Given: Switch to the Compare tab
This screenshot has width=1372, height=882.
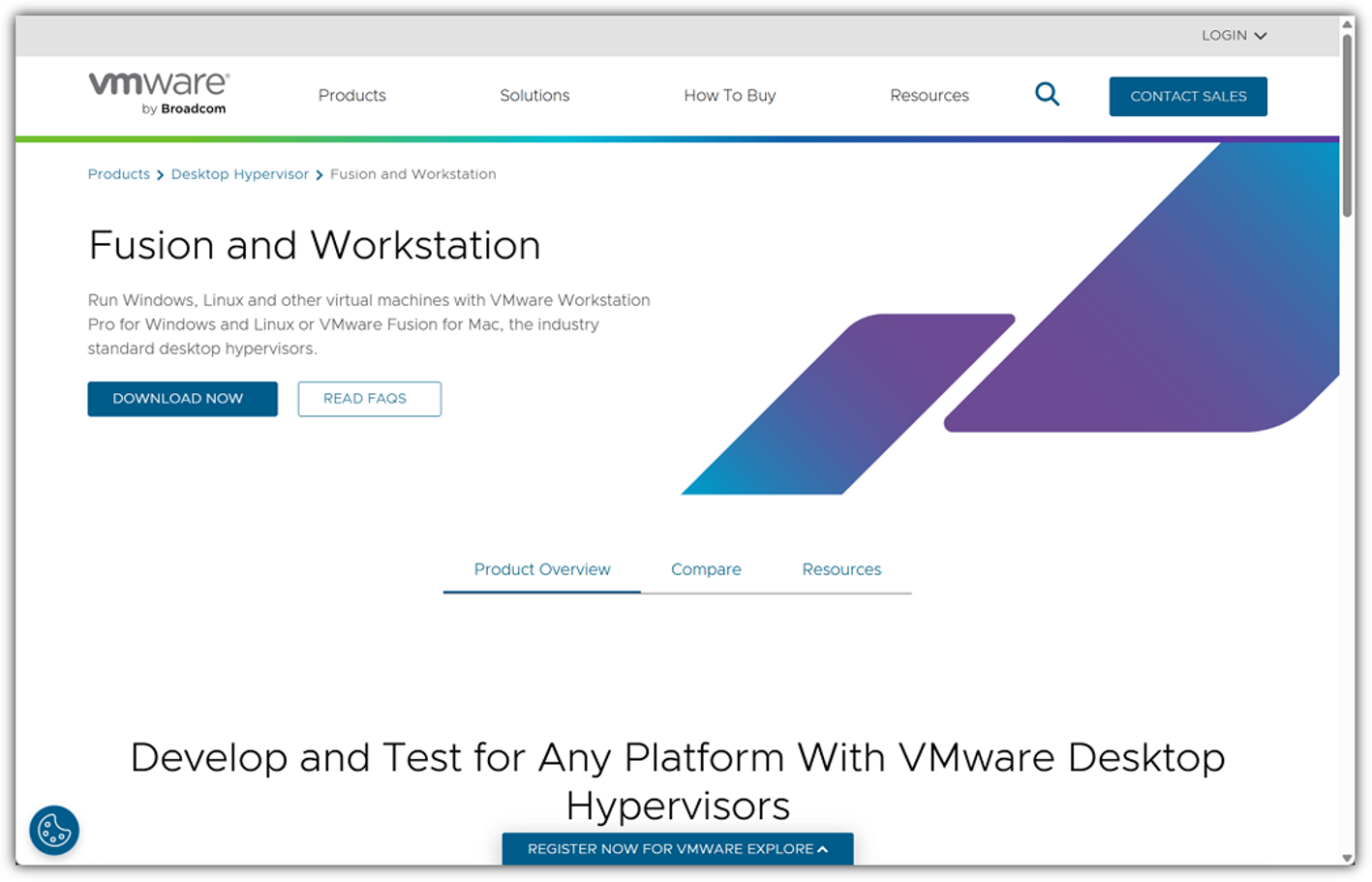Looking at the screenshot, I should click(706, 570).
